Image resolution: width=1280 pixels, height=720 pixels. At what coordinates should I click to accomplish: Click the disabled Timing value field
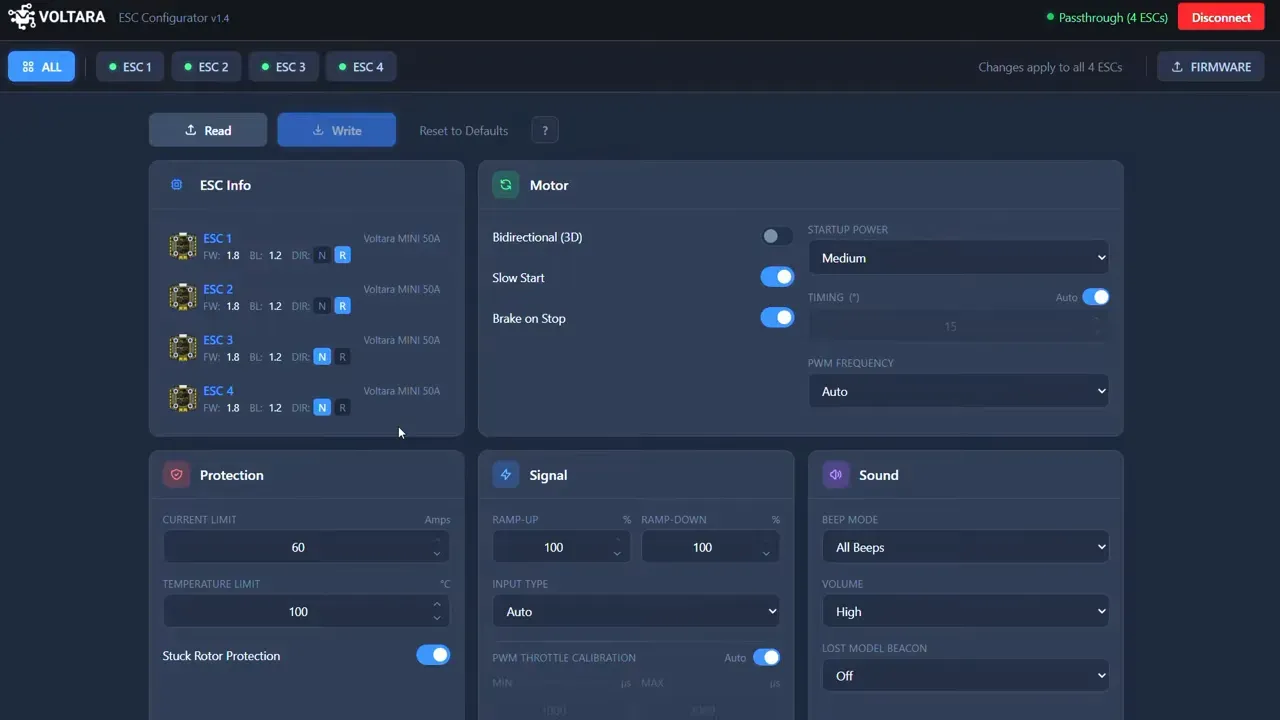959,326
